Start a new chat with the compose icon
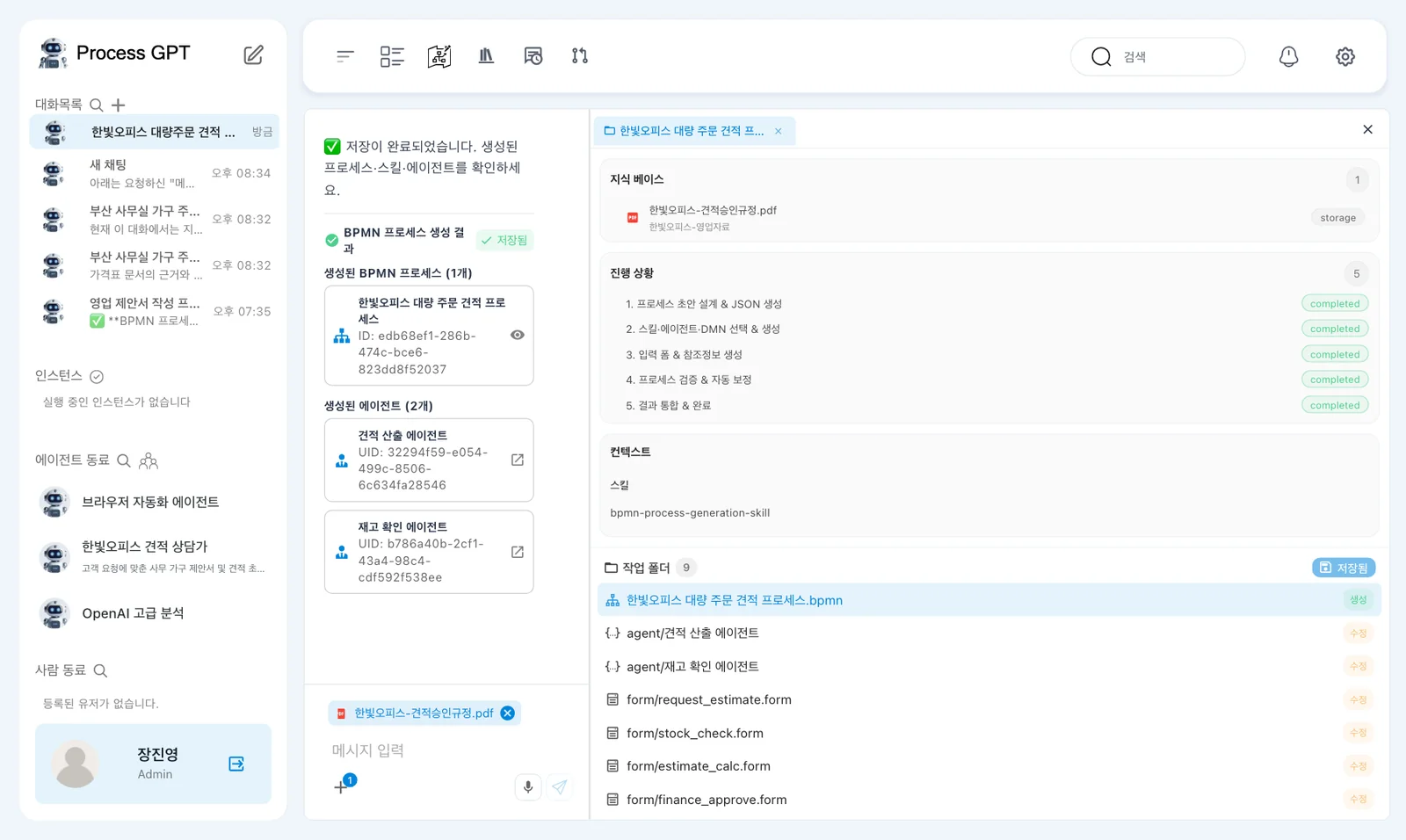Screen dimensions: 1406x840 (253, 54)
